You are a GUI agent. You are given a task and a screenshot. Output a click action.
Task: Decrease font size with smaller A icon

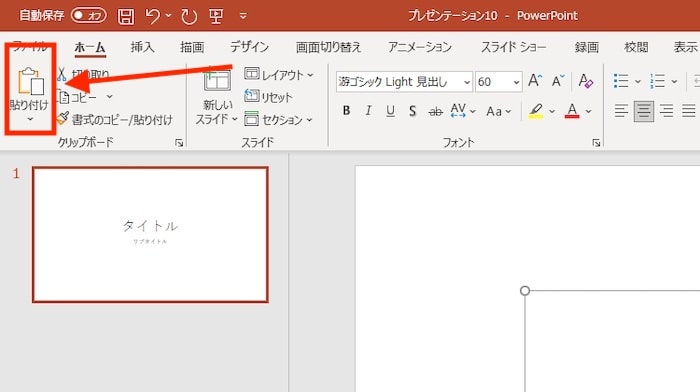tap(558, 81)
